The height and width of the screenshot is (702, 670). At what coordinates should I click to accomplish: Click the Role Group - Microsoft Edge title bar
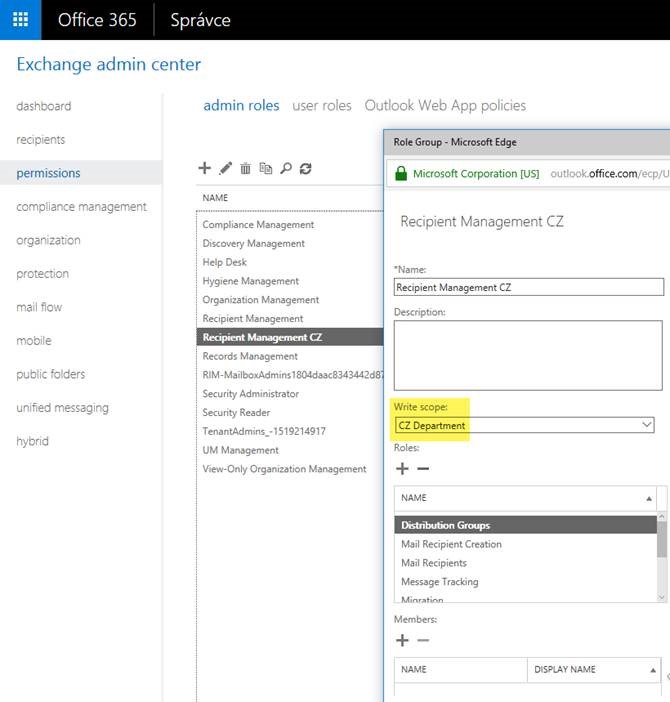pos(527,142)
